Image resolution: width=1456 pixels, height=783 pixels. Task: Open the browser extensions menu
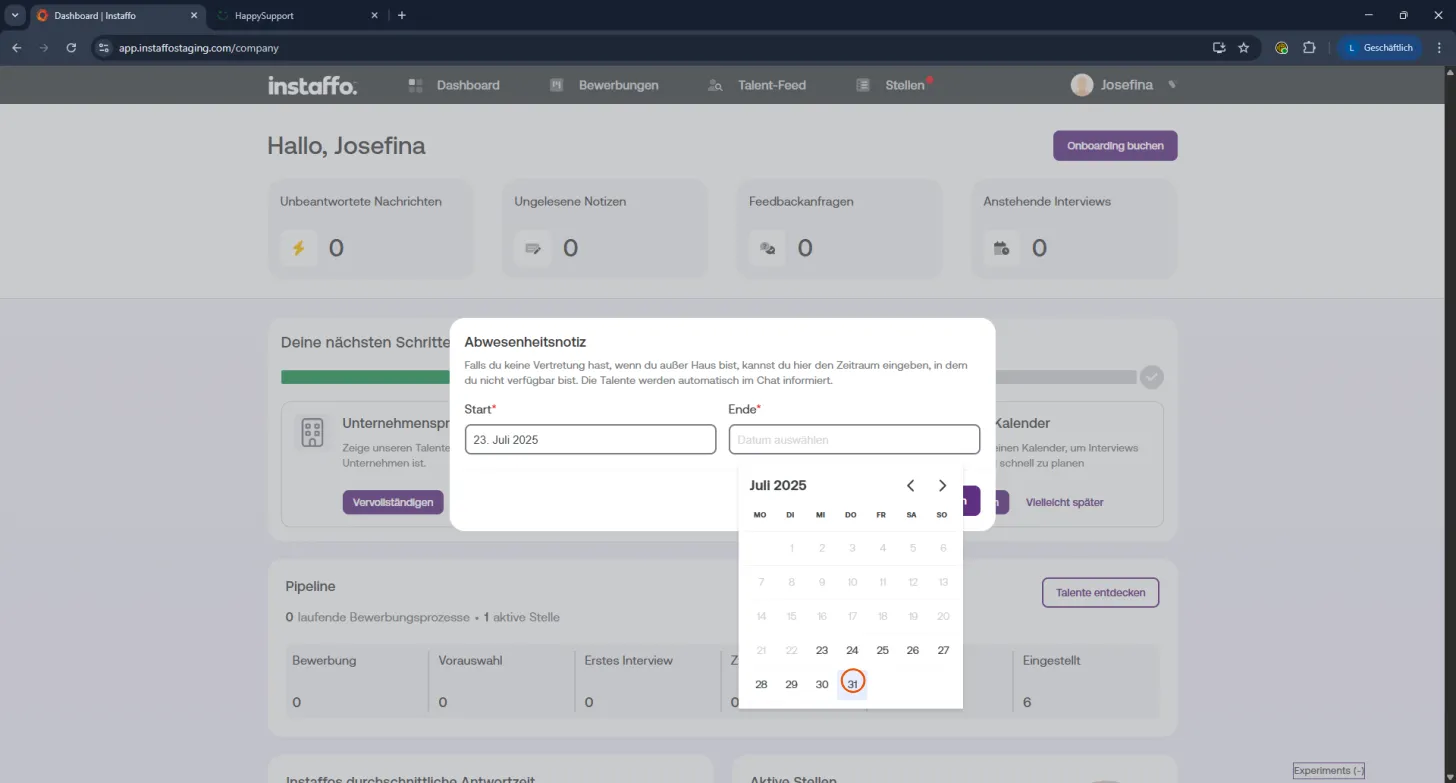tap(1309, 47)
